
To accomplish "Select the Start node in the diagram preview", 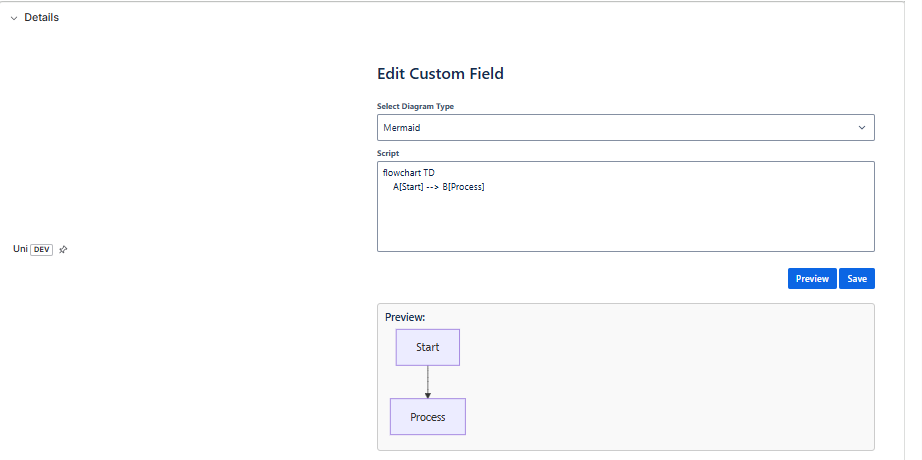I will (427, 347).
